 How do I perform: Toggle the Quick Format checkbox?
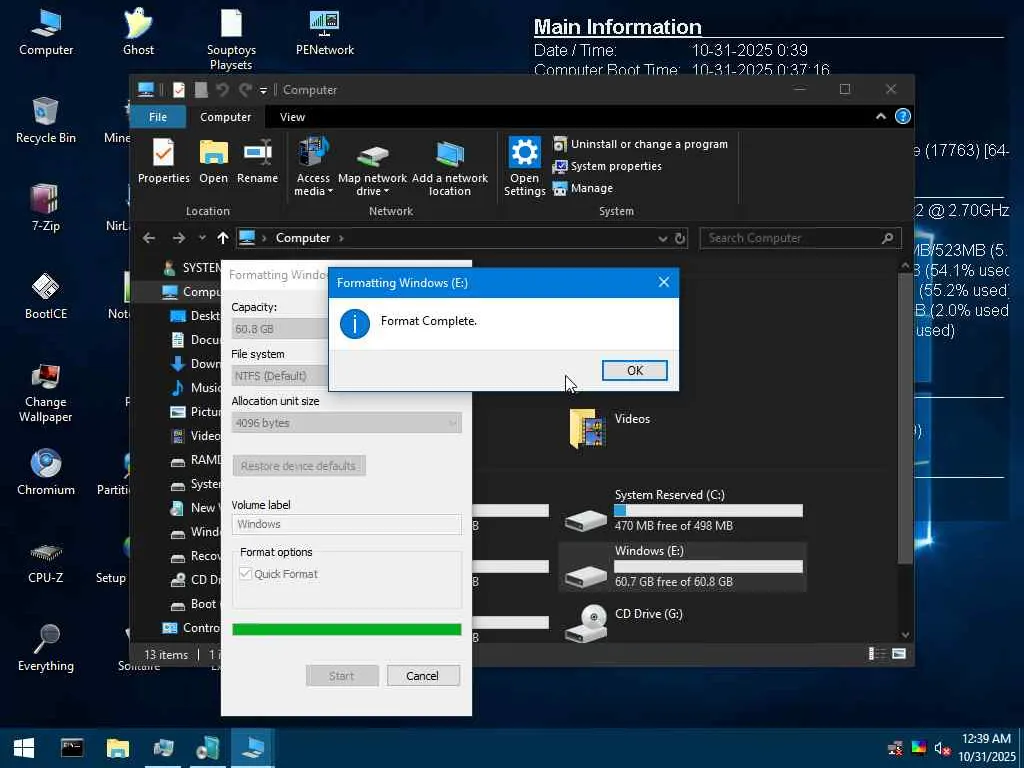pyautogui.click(x=245, y=574)
